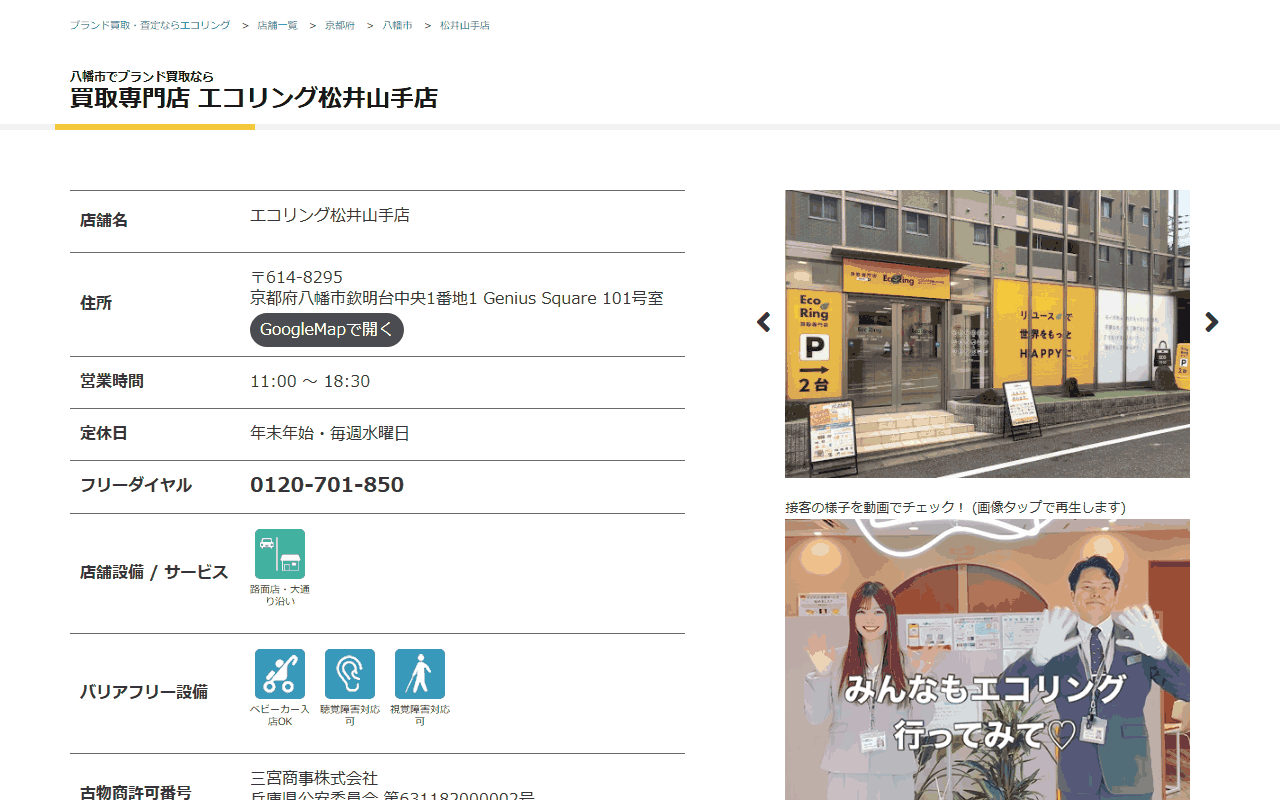1280x800 pixels.
Task: Click the 路面店・大通り沿い facility icon
Action: point(280,554)
